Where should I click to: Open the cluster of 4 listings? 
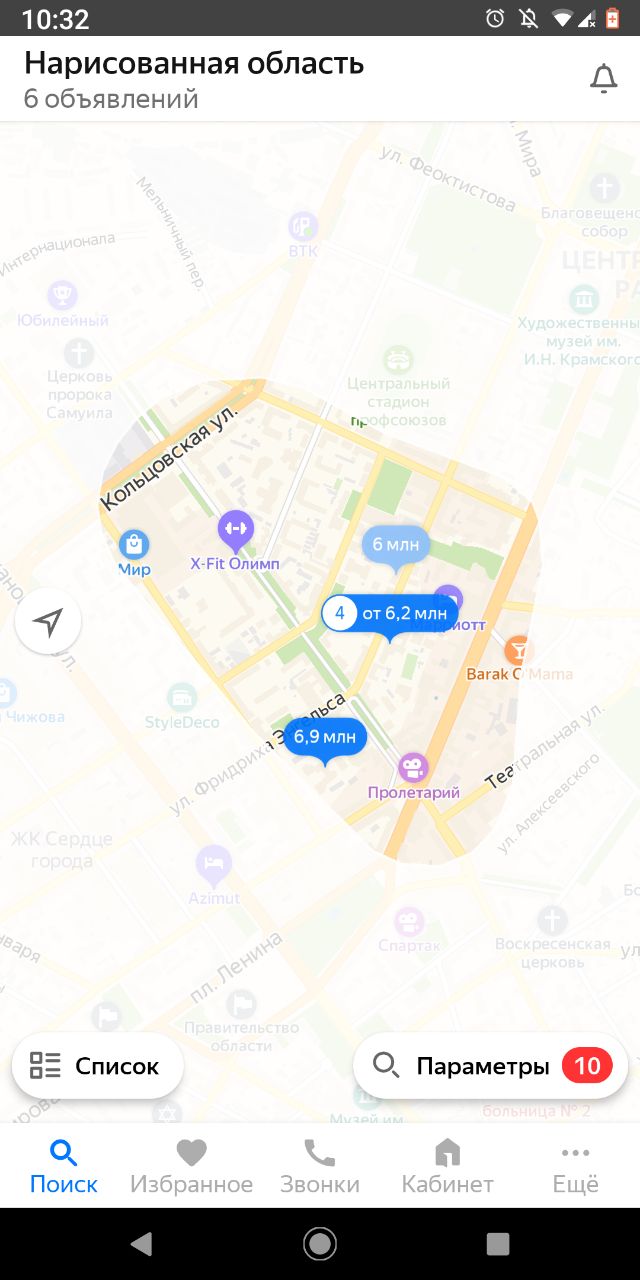[x=390, y=615]
